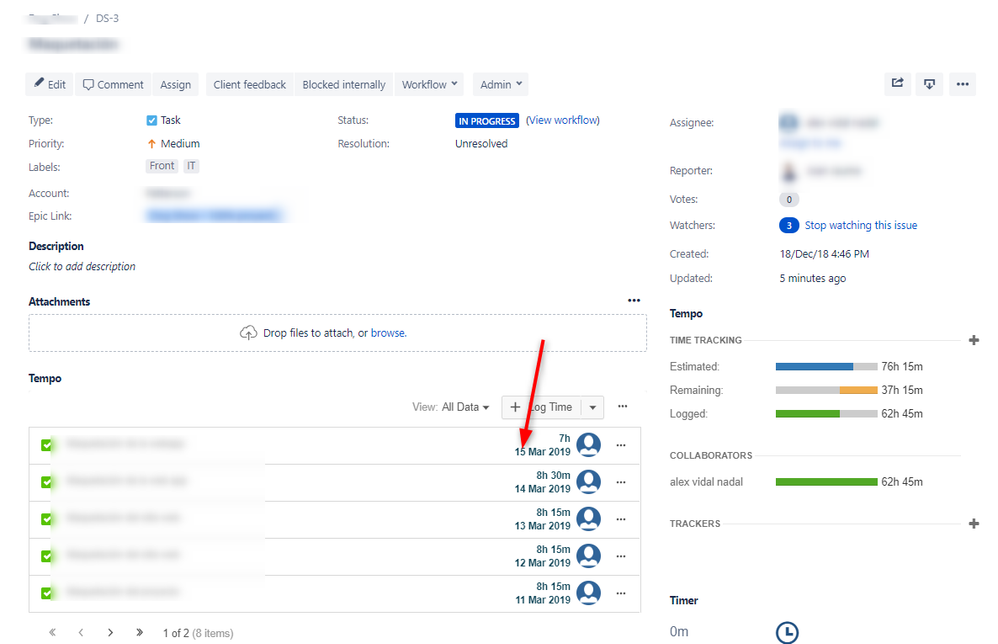Go to previous worklog page

tap(81, 633)
